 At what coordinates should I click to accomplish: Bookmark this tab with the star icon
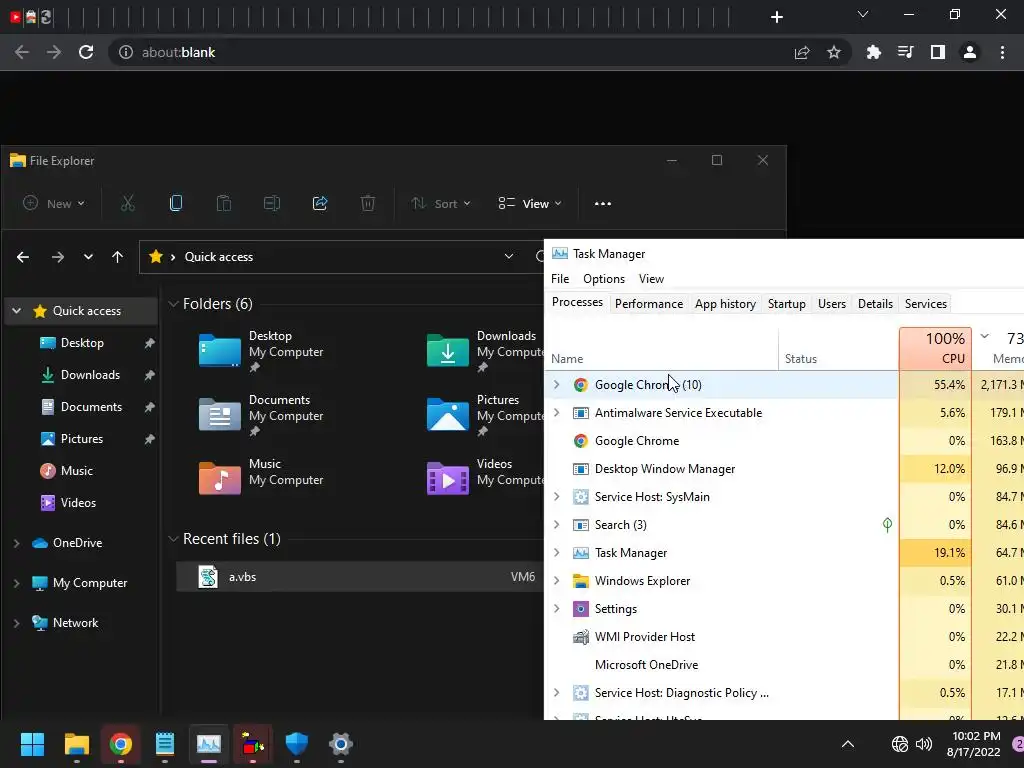pyautogui.click(x=834, y=52)
